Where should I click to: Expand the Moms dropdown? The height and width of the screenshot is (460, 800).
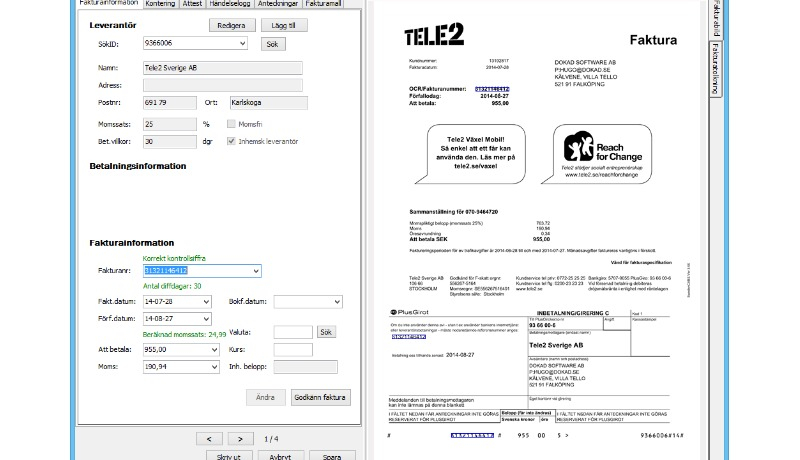pos(214,367)
